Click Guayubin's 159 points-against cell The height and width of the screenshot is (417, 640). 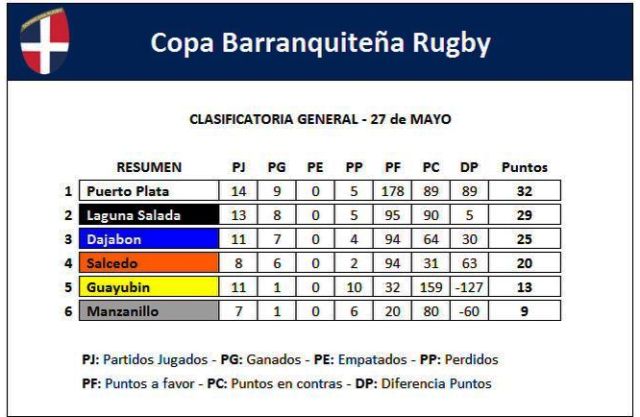(x=431, y=287)
